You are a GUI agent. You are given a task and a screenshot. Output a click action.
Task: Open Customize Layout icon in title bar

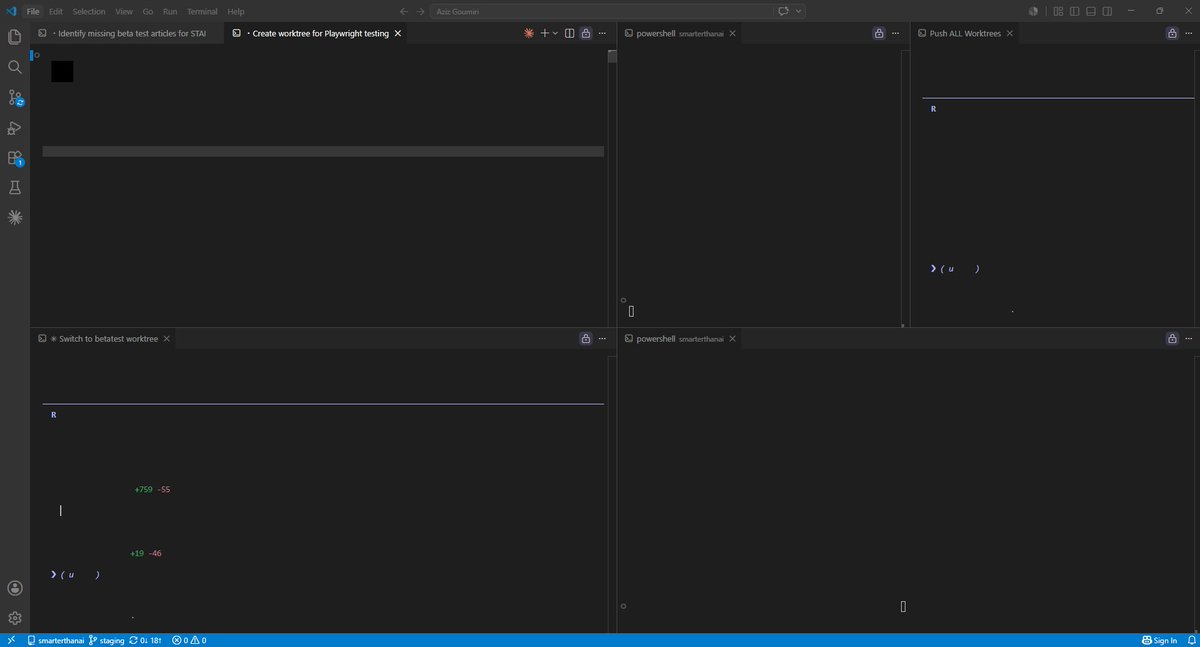click(x=1058, y=11)
